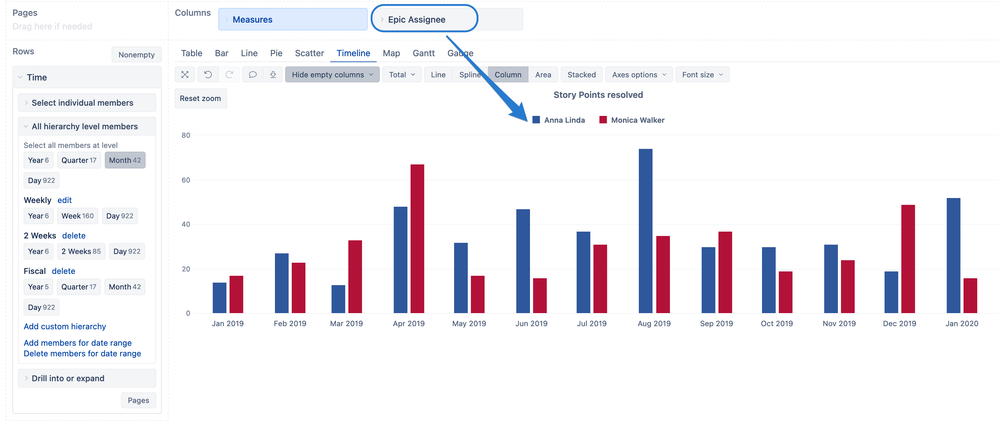The width and height of the screenshot is (999, 429).
Task: Select Weekly Day 922 level
Action: (120, 216)
